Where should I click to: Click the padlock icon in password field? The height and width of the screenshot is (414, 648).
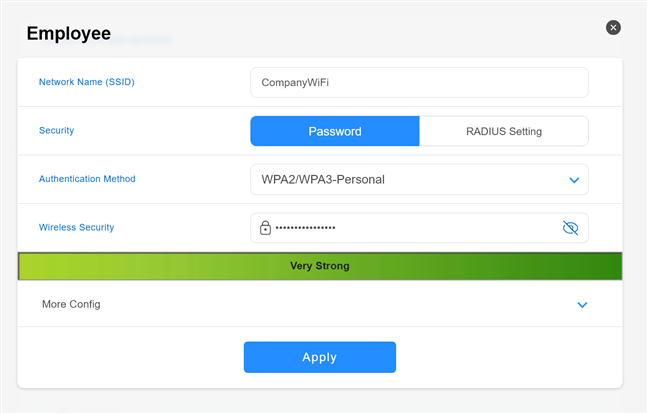(265, 228)
